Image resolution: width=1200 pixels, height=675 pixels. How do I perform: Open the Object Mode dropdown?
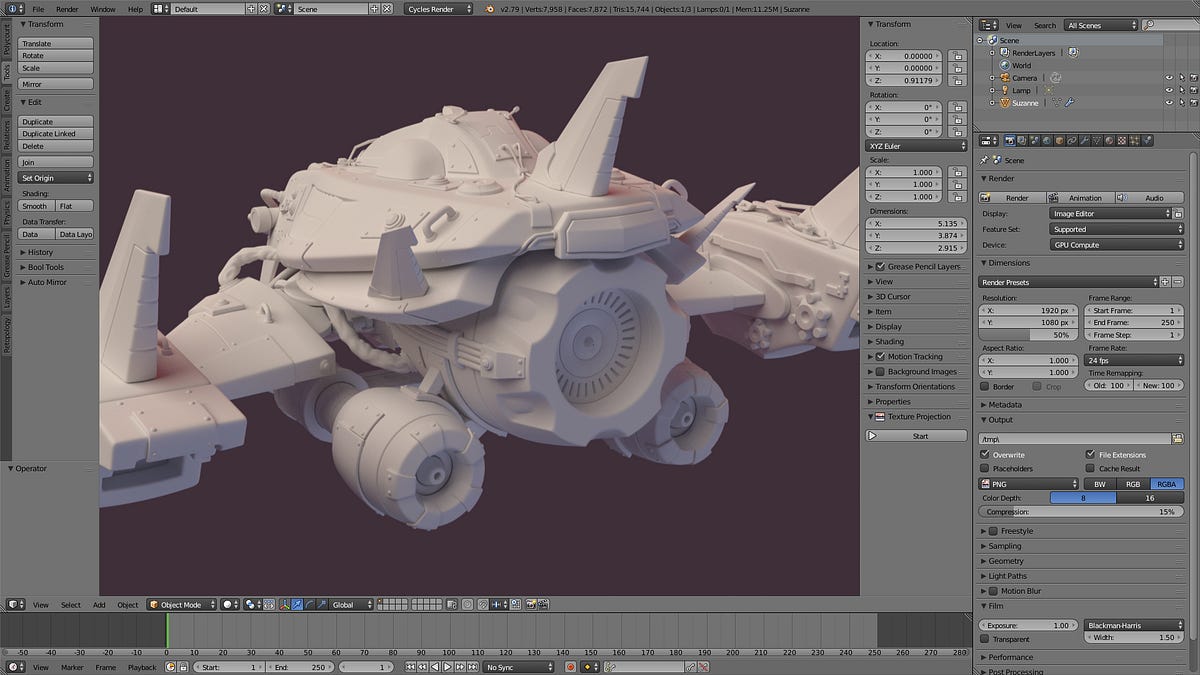pos(182,605)
